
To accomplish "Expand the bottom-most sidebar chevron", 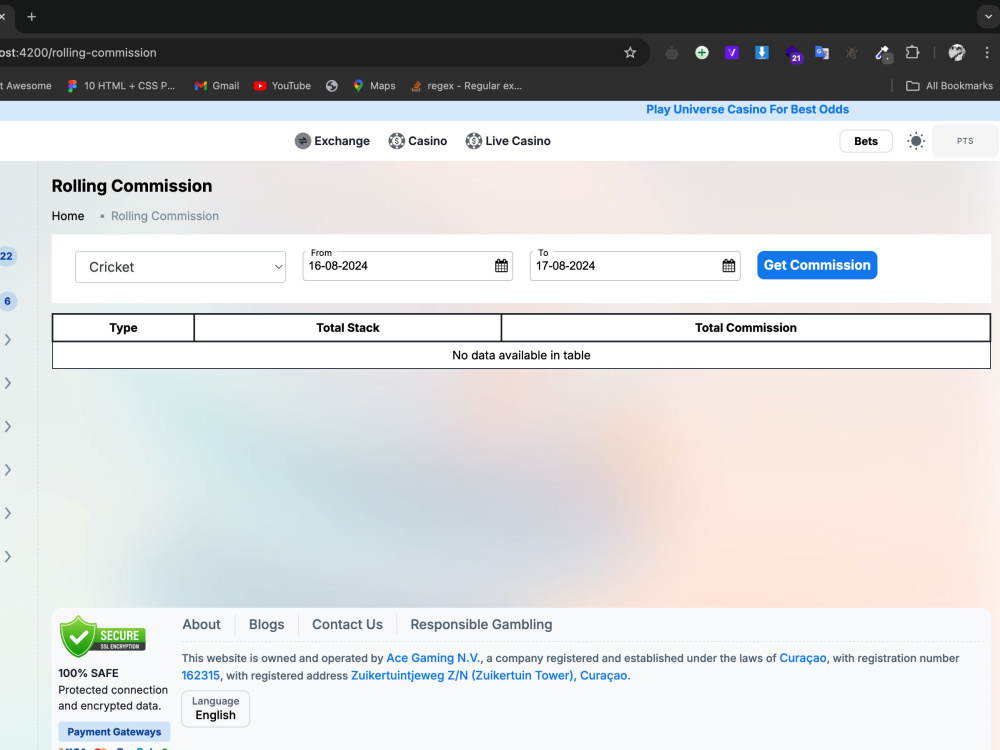I will tap(8, 557).
